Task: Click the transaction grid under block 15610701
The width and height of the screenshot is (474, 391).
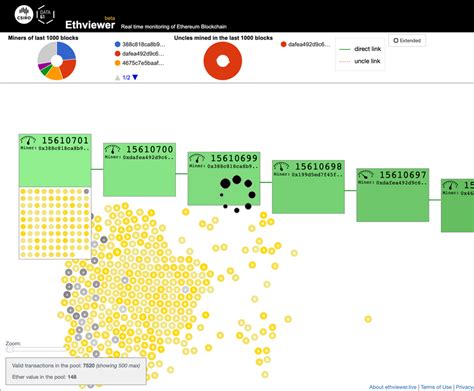Action: (x=55, y=223)
